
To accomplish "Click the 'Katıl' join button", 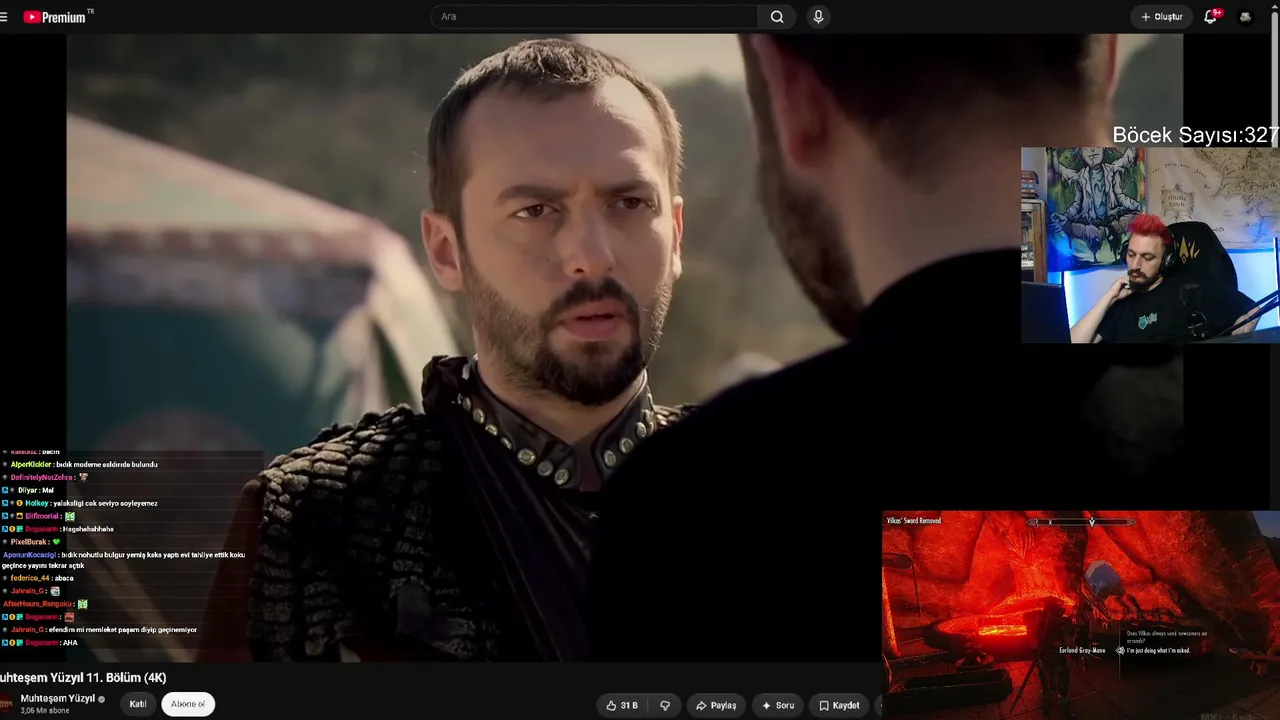I will coord(138,704).
